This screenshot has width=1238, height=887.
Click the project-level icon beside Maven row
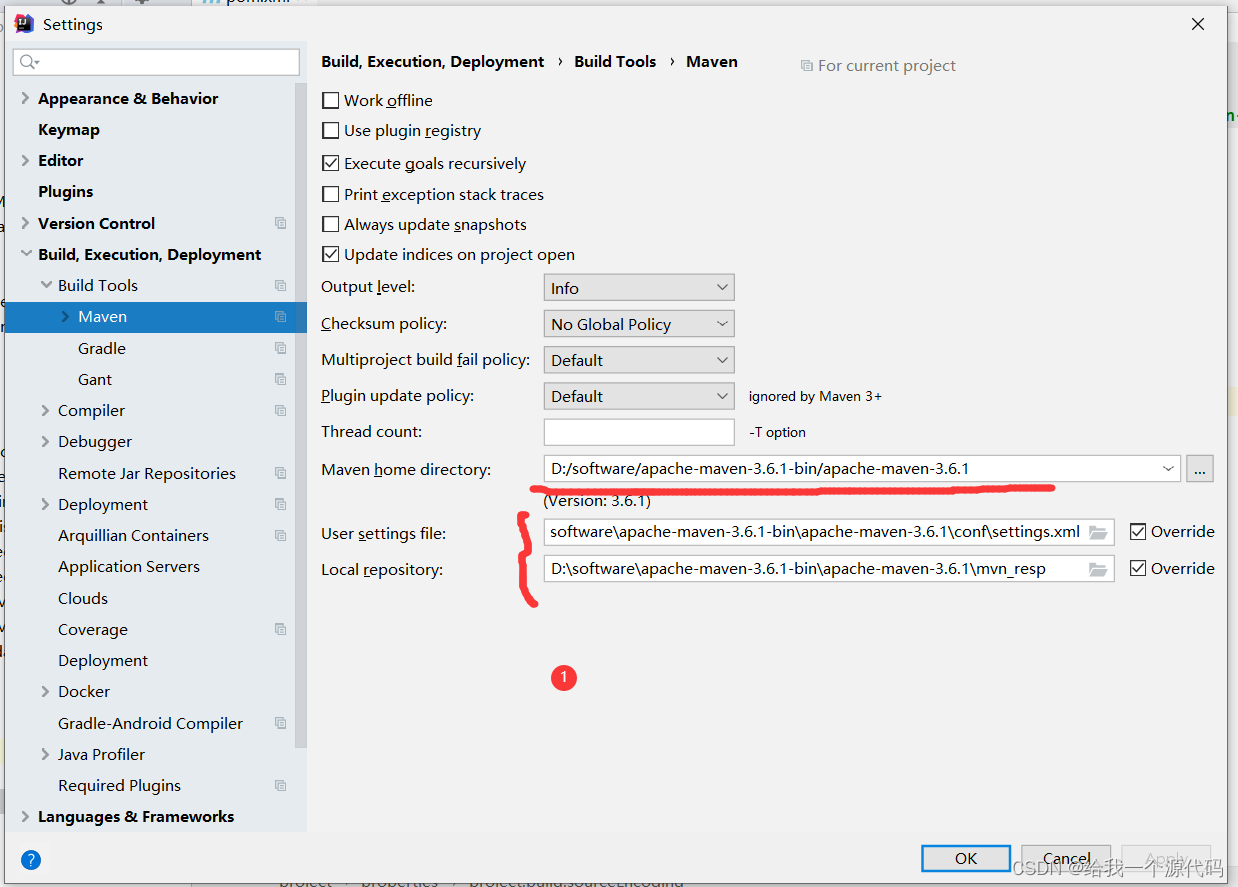[x=280, y=316]
